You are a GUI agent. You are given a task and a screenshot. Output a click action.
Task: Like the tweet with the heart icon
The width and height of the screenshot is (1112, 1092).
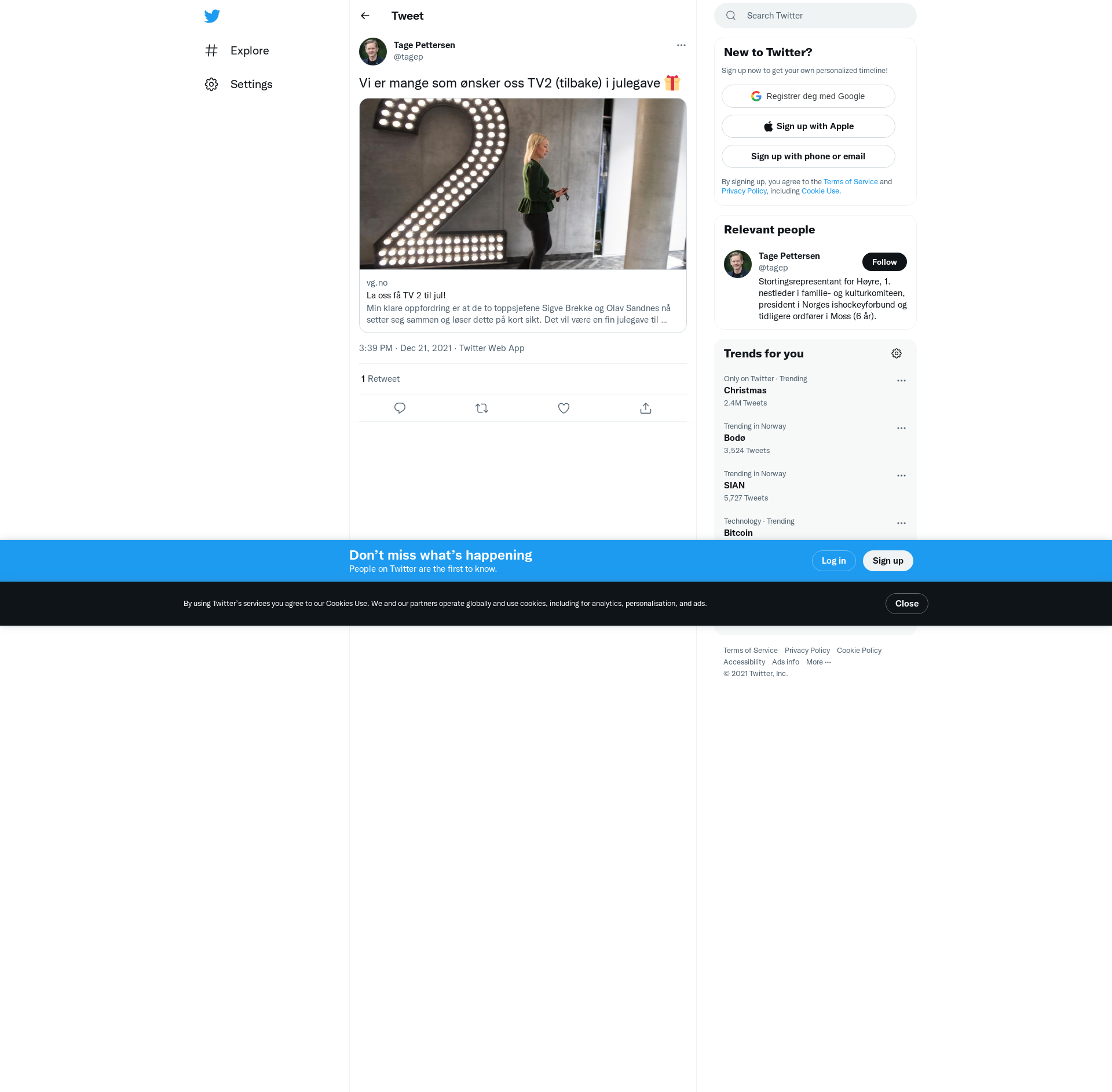coord(564,408)
